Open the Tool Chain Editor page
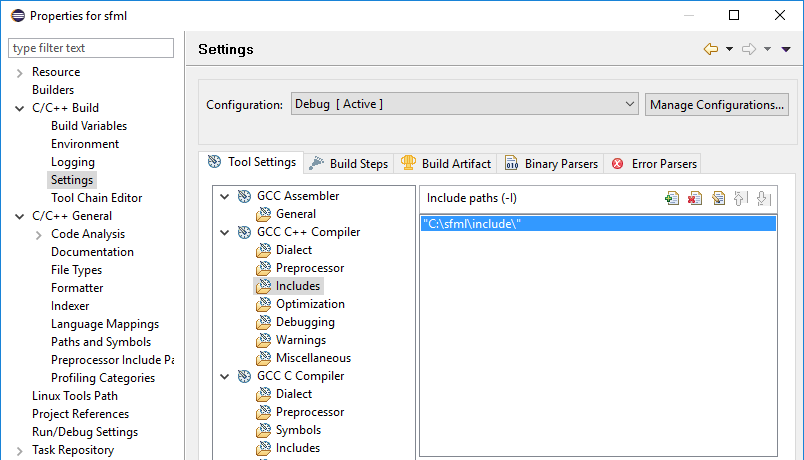 tap(96, 198)
